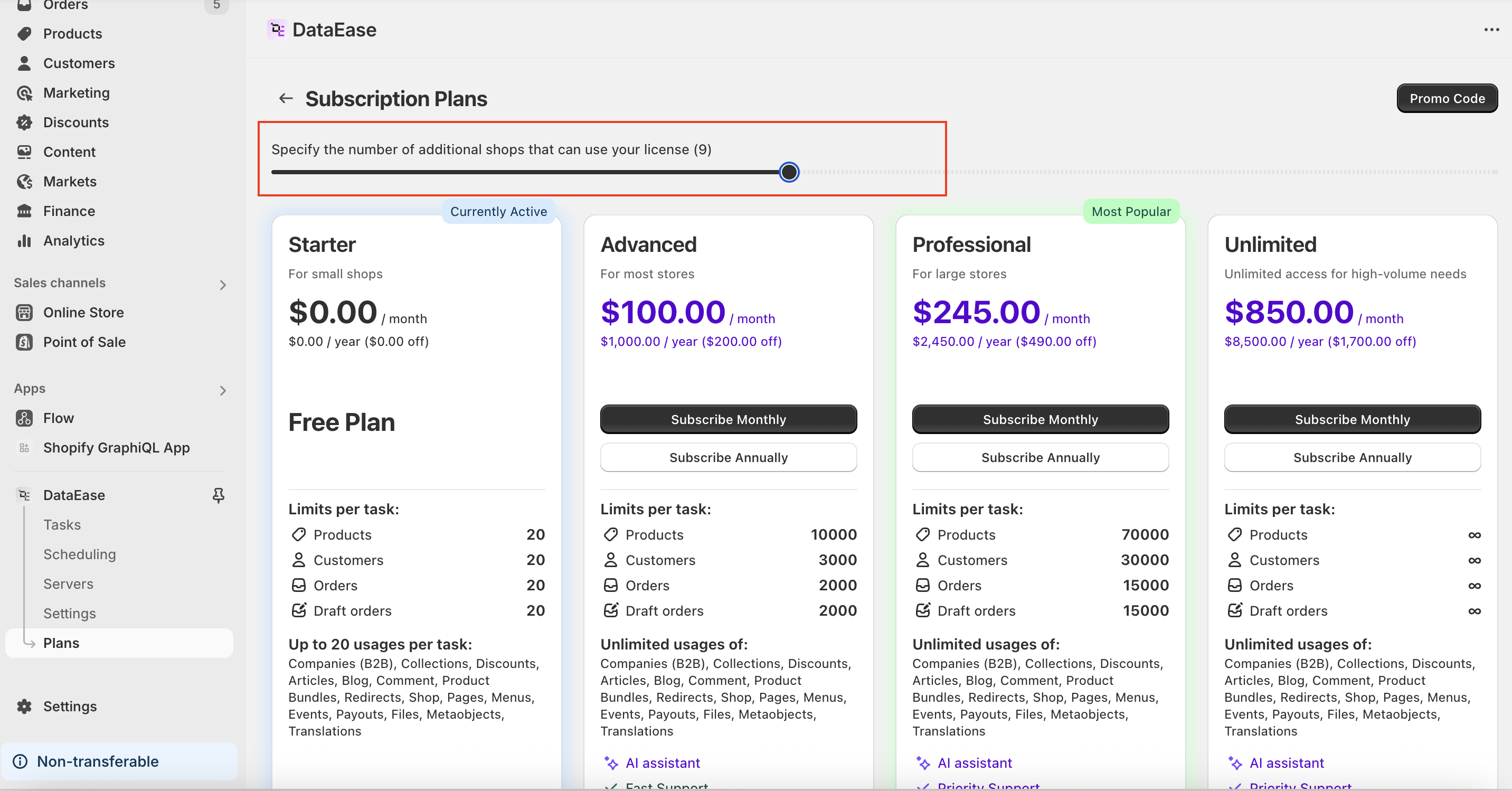1512x791 pixels.
Task: Select the Plans submenu item
Action: 119,643
